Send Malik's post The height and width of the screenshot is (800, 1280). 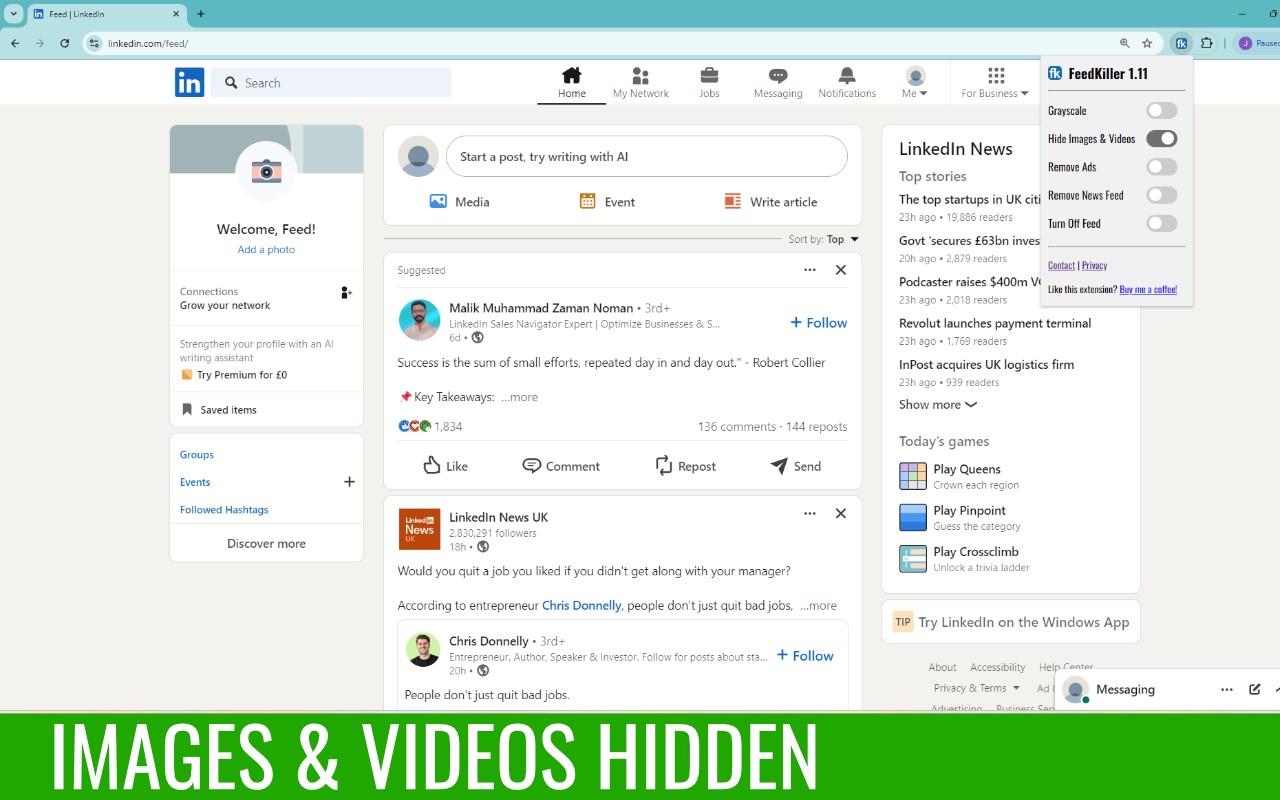[x=795, y=466]
